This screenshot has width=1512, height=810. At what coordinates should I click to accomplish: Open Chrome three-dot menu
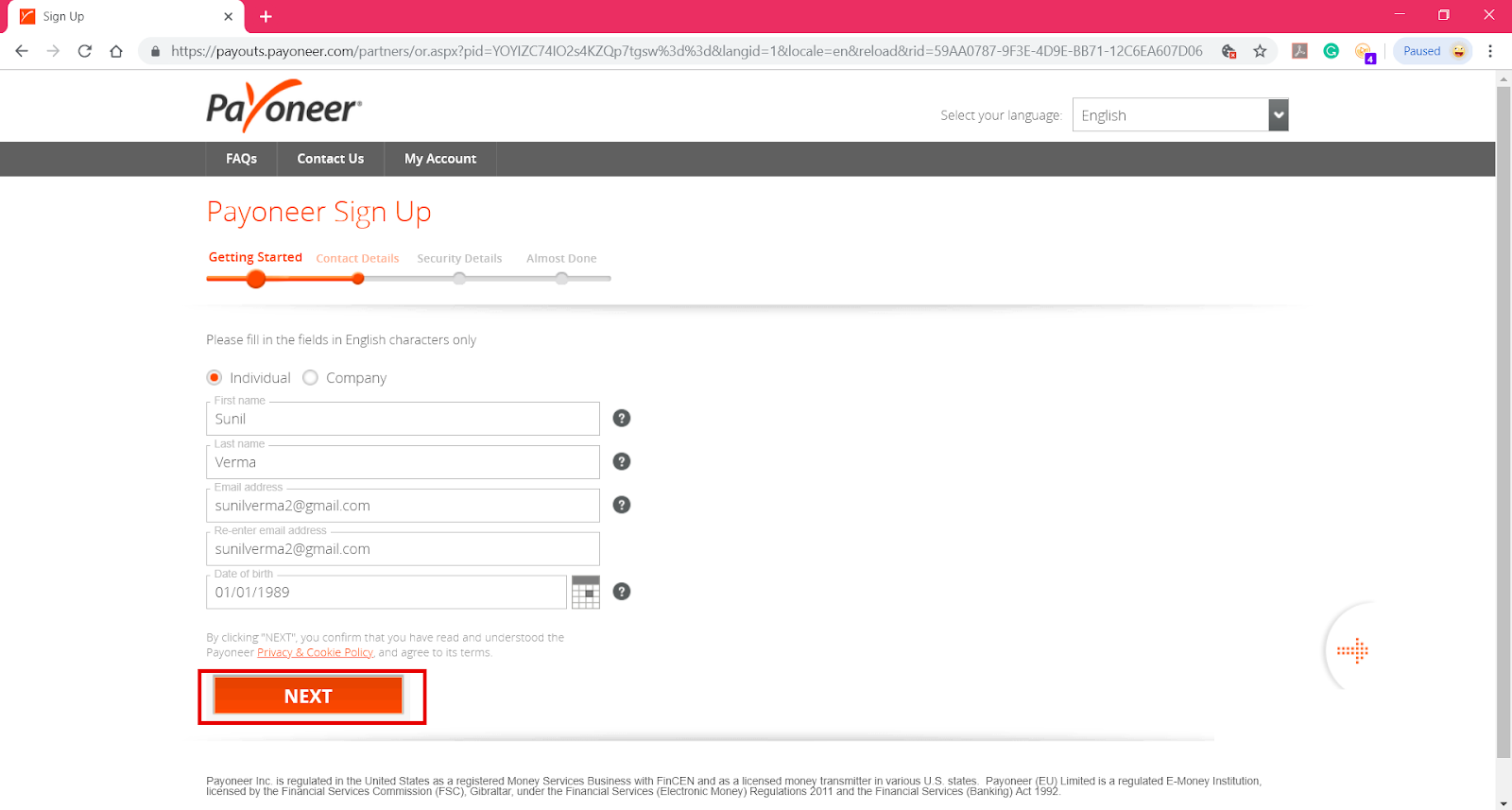tap(1490, 51)
